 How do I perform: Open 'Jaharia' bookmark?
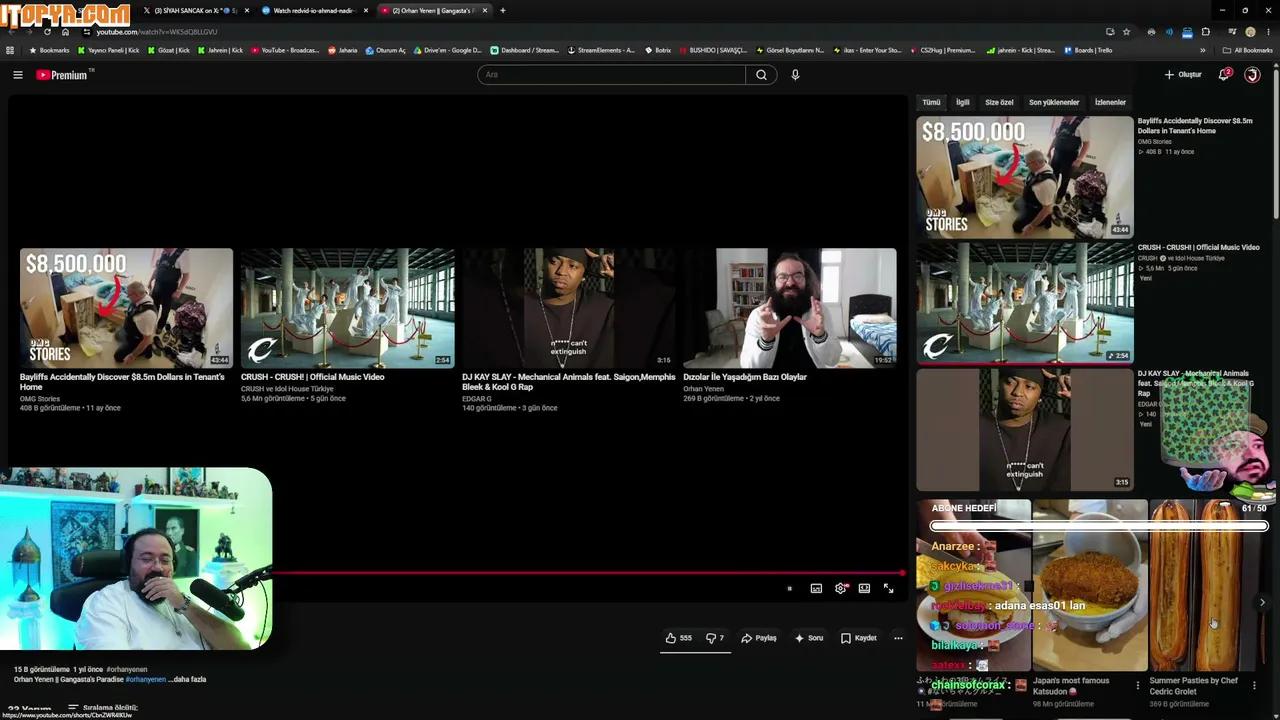pos(343,50)
